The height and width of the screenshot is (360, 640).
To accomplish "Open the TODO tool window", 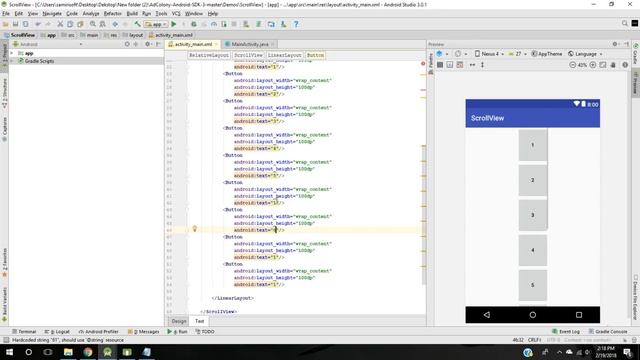I will (205, 331).
